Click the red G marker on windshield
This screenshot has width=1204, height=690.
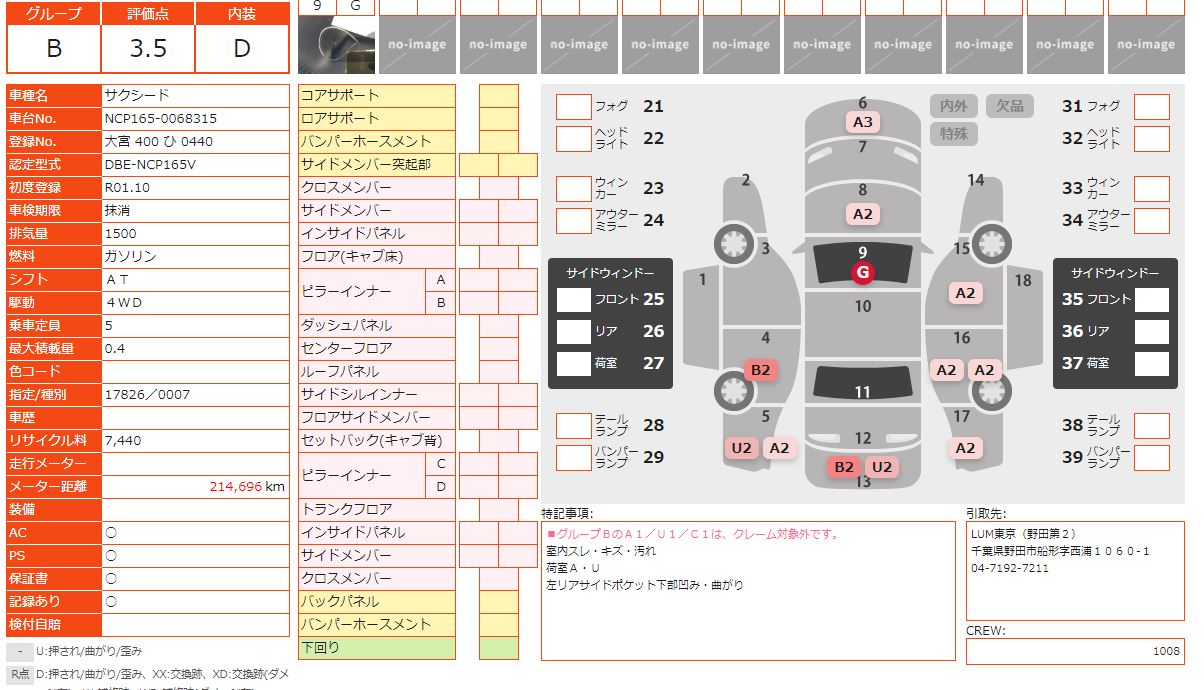coord(862,272)
